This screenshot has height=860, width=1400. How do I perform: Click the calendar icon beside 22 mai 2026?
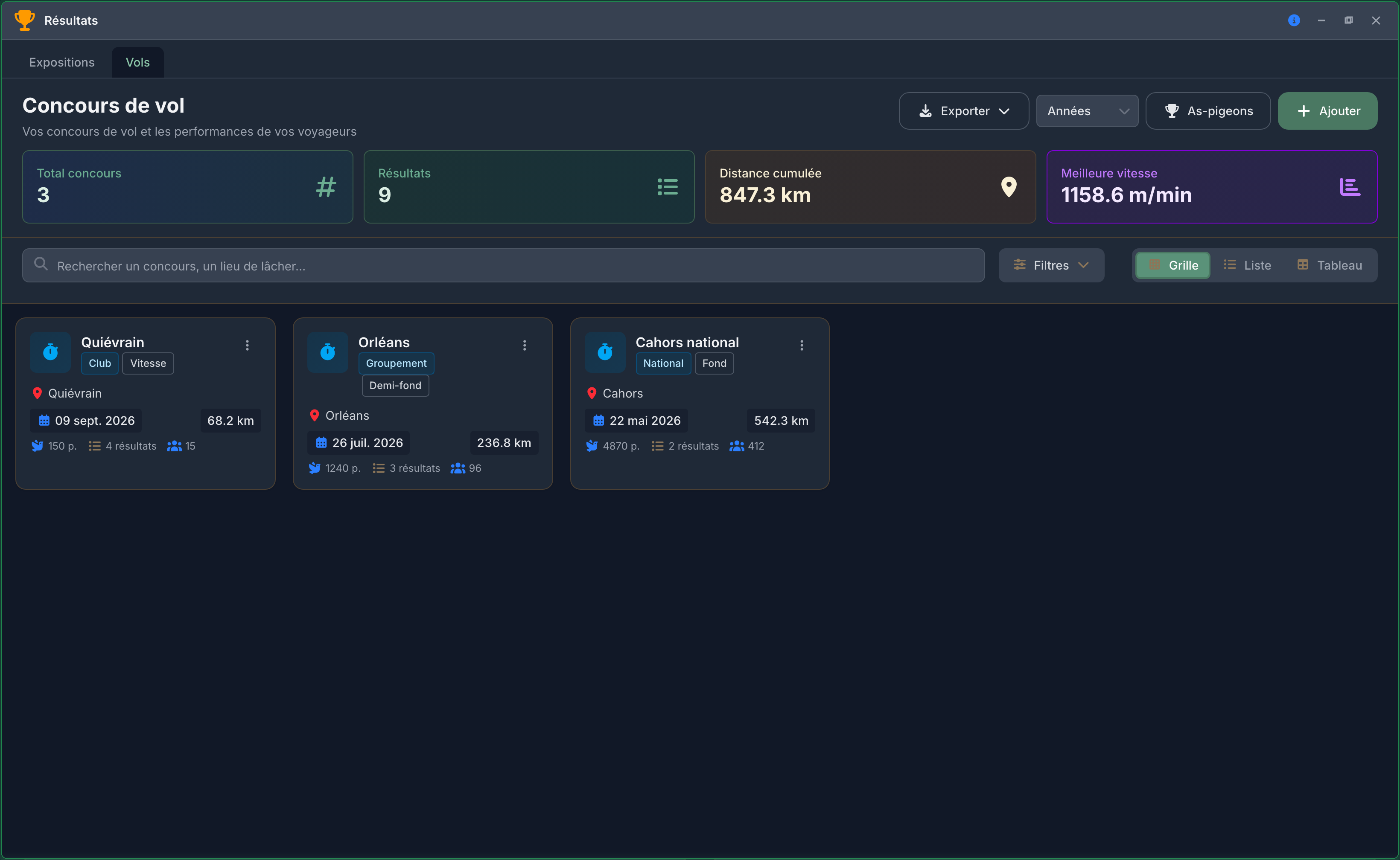599,420
